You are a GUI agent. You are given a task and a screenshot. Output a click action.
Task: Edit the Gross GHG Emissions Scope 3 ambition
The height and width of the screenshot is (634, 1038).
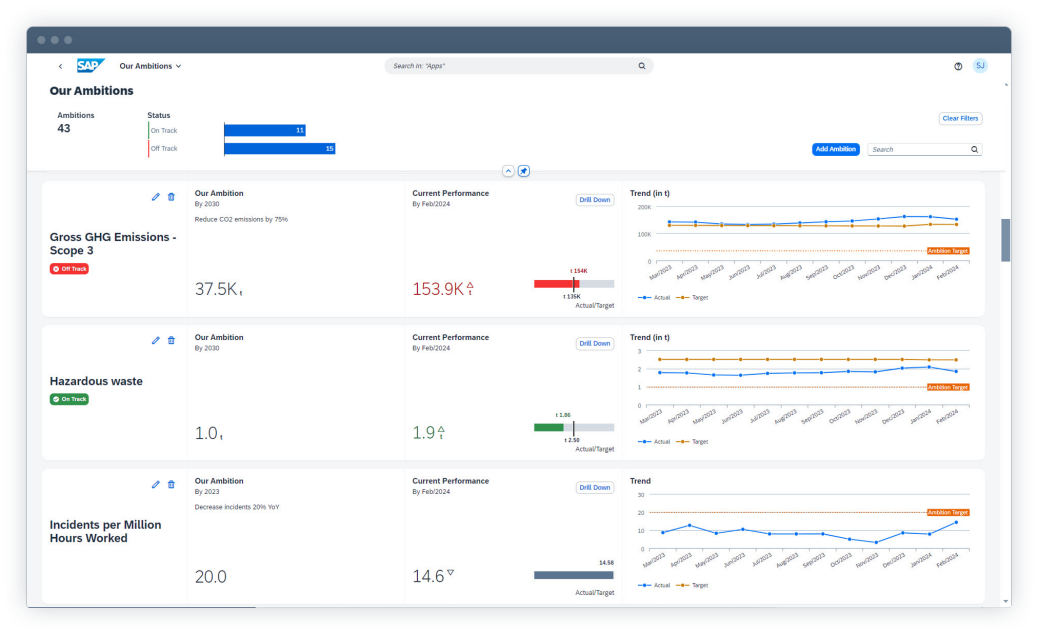[156, 197]
